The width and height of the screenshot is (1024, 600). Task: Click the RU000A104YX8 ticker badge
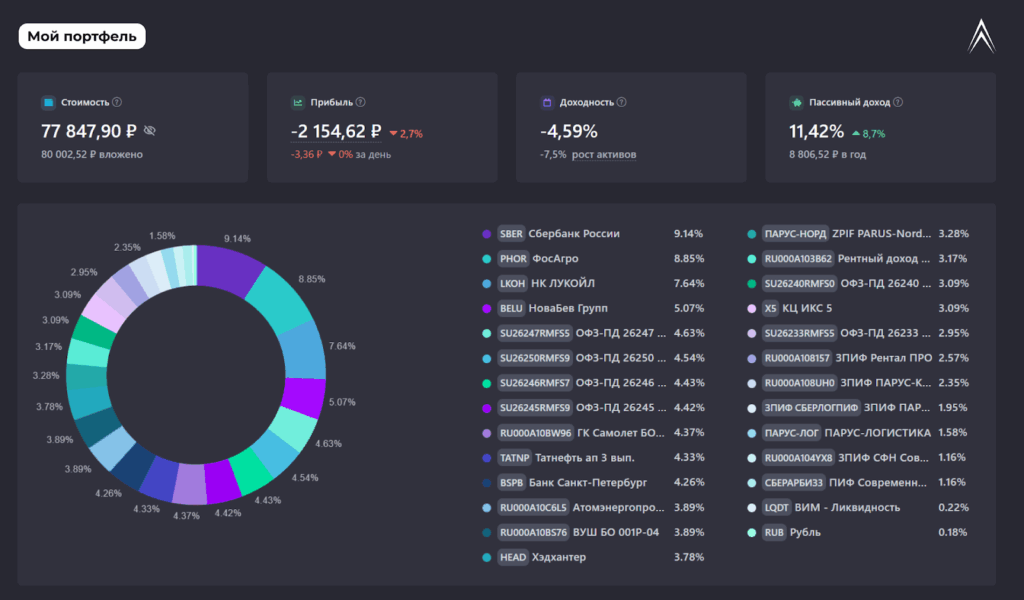pyautogui.click(x=798, y=458)
